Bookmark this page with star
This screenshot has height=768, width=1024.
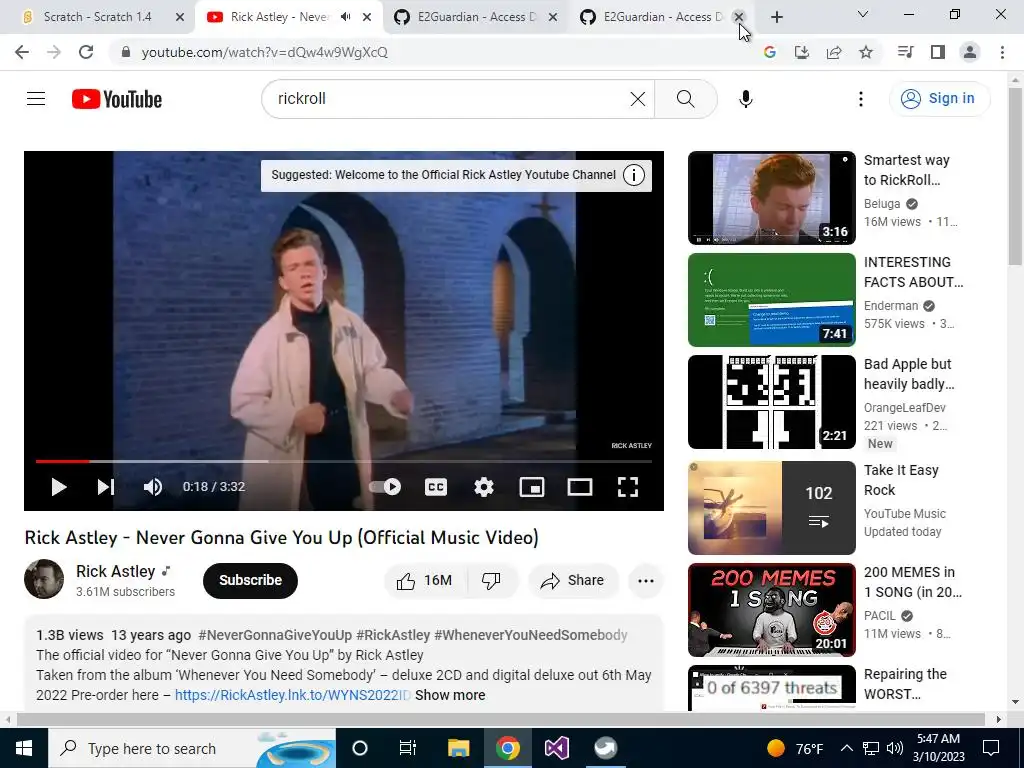coord(866,52)
